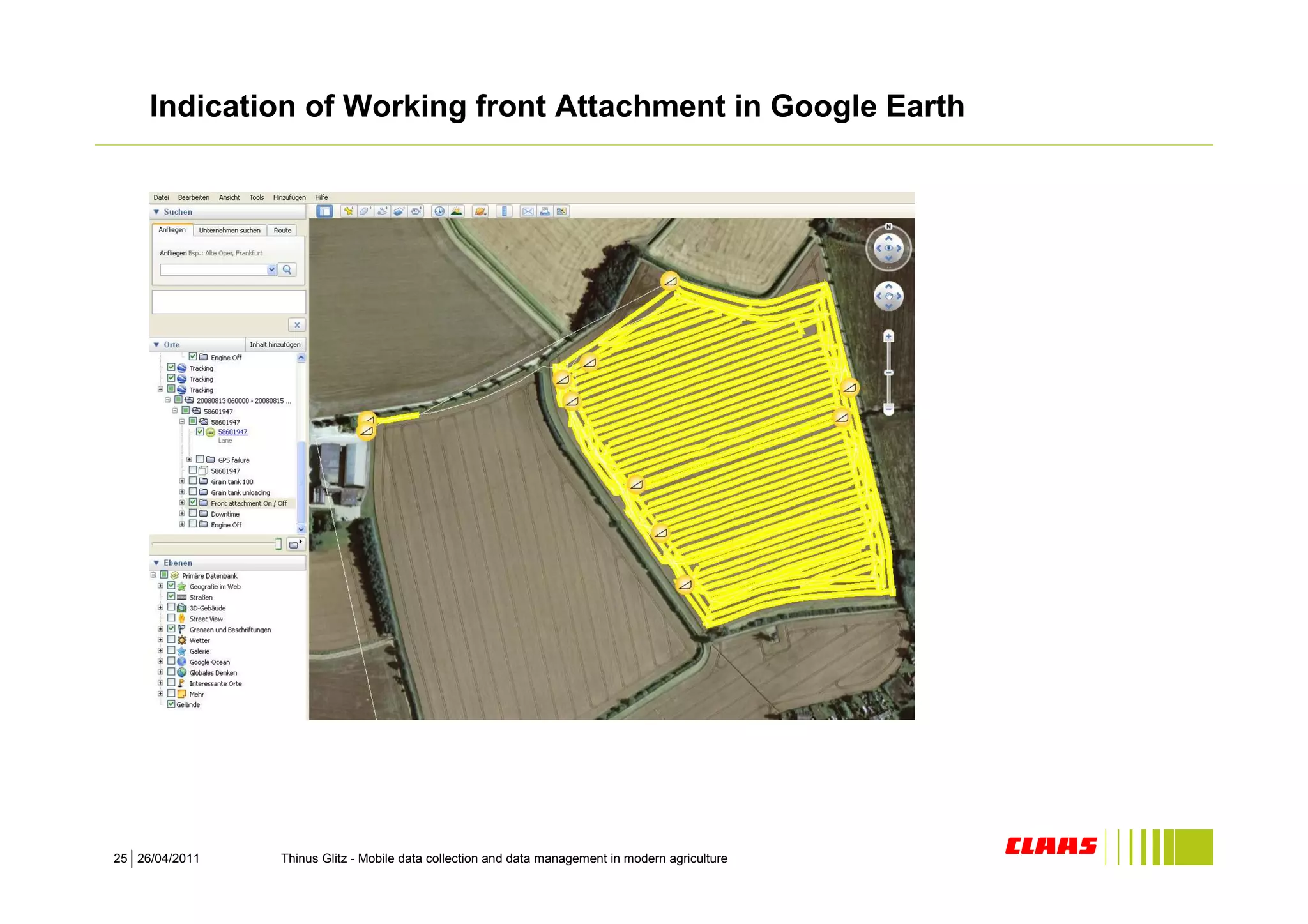Image resolution: width=1308 pixels, height=924 pixels.
Task: Click the zoom-in plus button
Action: (x=888, y=336)
